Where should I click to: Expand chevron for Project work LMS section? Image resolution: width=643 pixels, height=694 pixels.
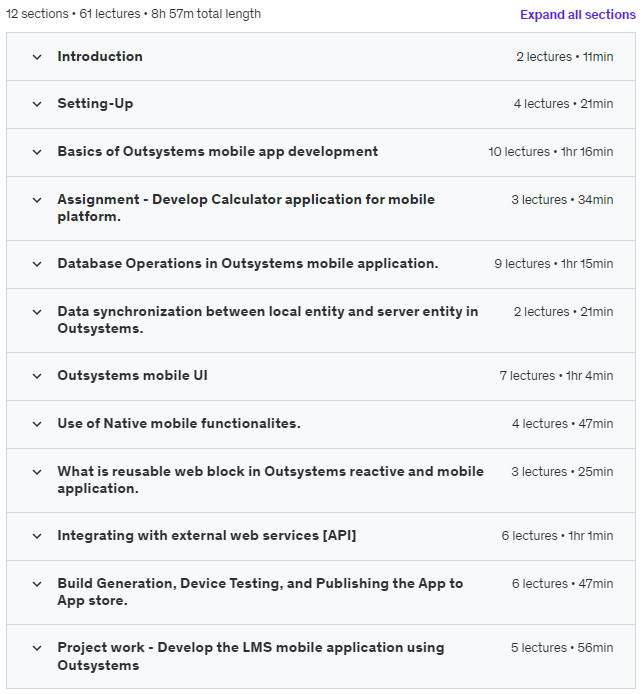tap(37, 648)
